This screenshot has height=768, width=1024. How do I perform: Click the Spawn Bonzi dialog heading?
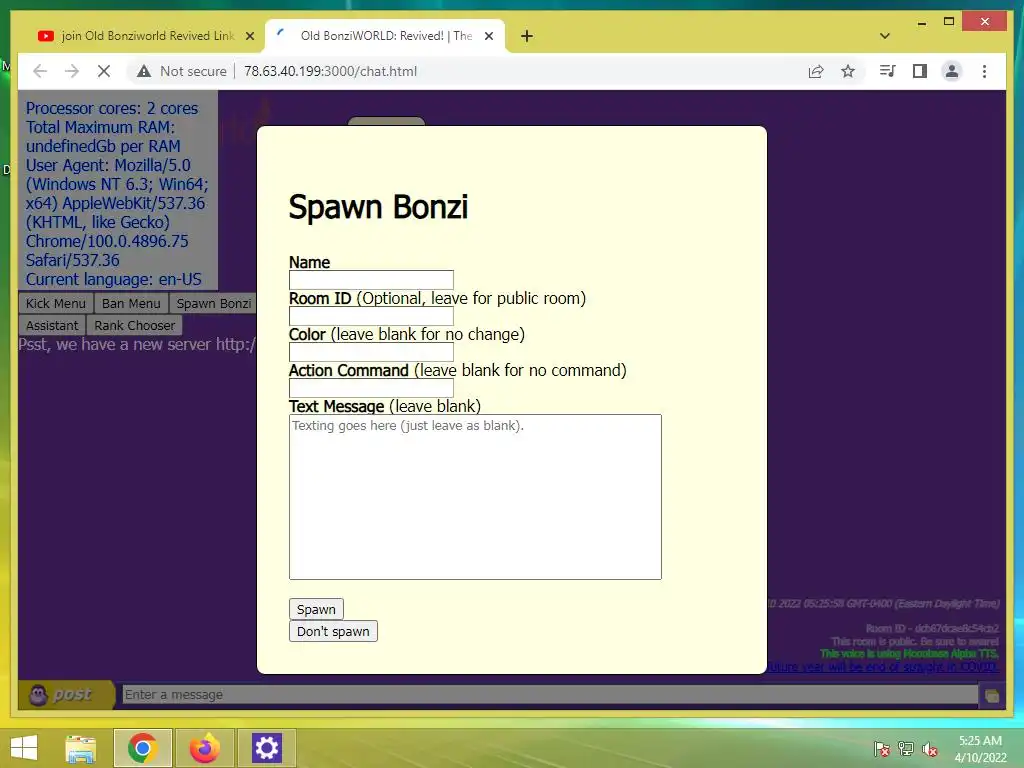(x=378, y=207)
